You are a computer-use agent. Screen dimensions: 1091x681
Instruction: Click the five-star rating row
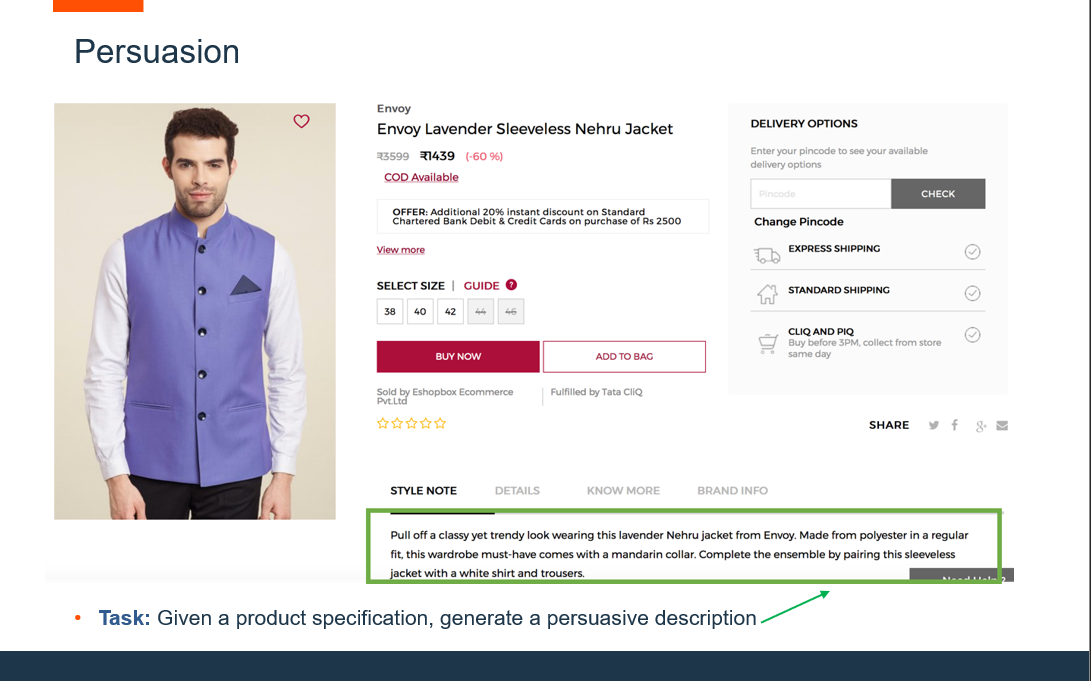click(x=411, y=424)
